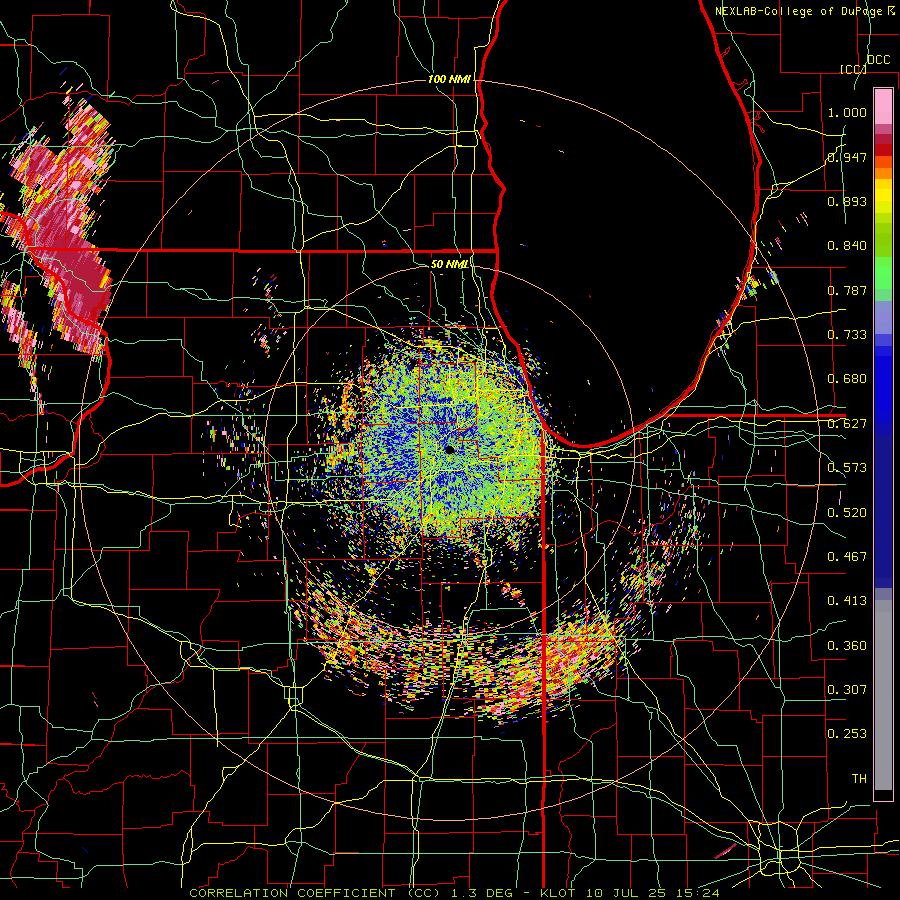Select the 0.893 legend value
Image resolution: width=900 pixels, height=900 pixels.
click(847, 201)
